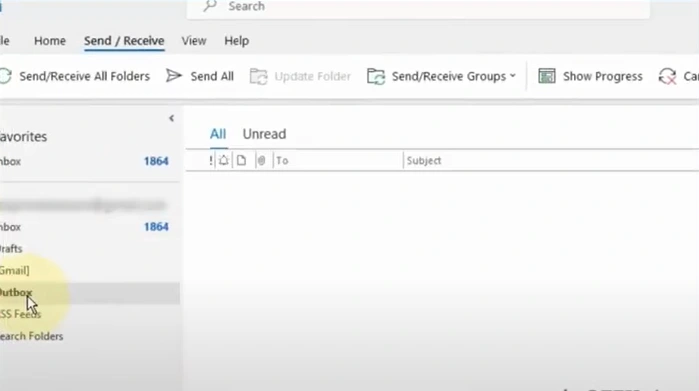Sort messages by the Subject column
Screen dimensions: 699x391
[424, 161]
